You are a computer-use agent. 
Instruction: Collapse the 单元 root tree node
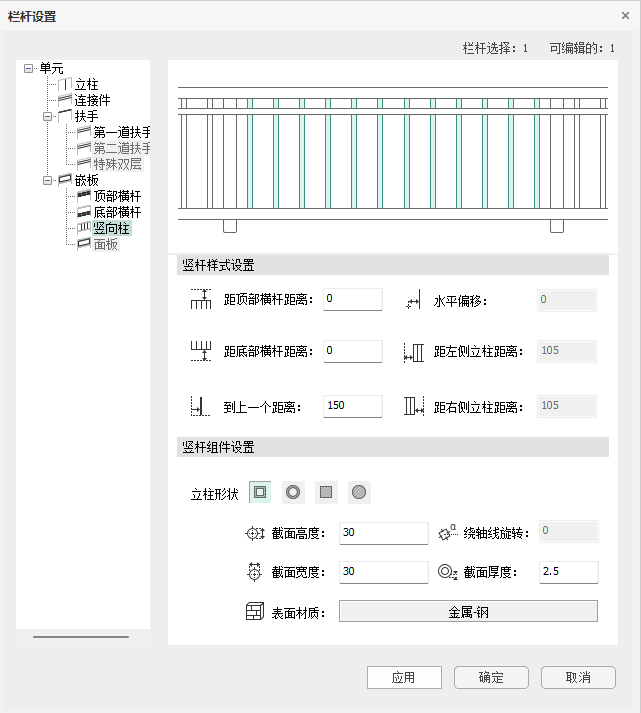(x=29, y=69)
